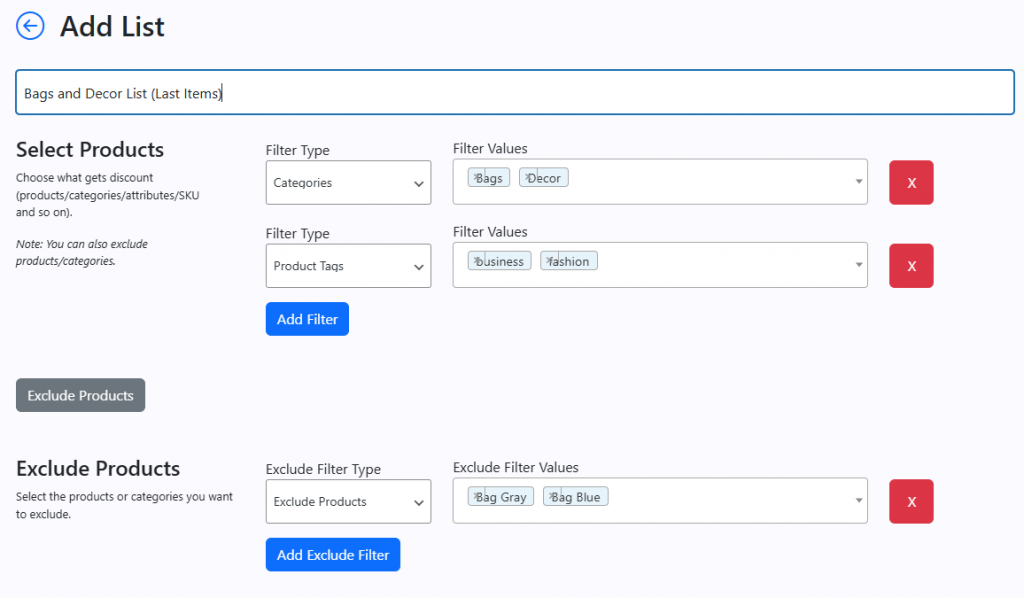1024x598 pixels.
Task: Remove the fashion product tag
Action: point(548,261)
